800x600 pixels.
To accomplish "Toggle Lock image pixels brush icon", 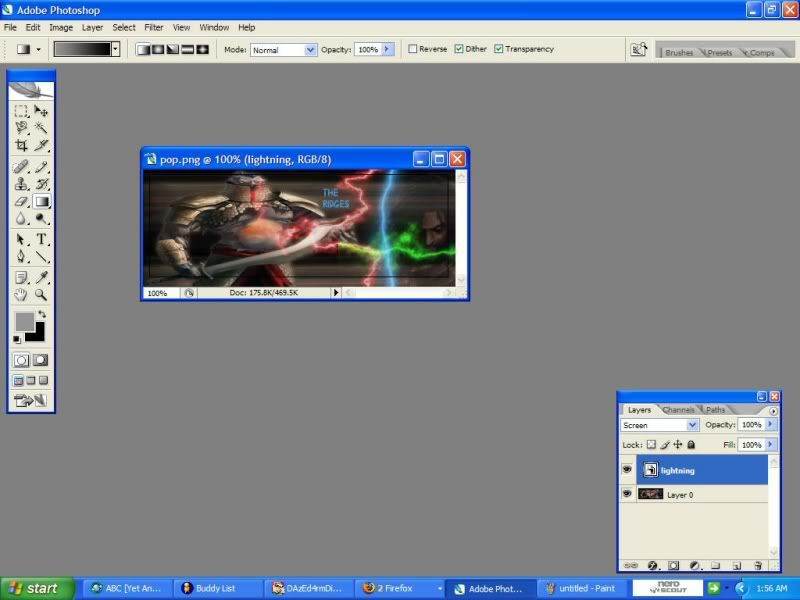I will [664, 444].
